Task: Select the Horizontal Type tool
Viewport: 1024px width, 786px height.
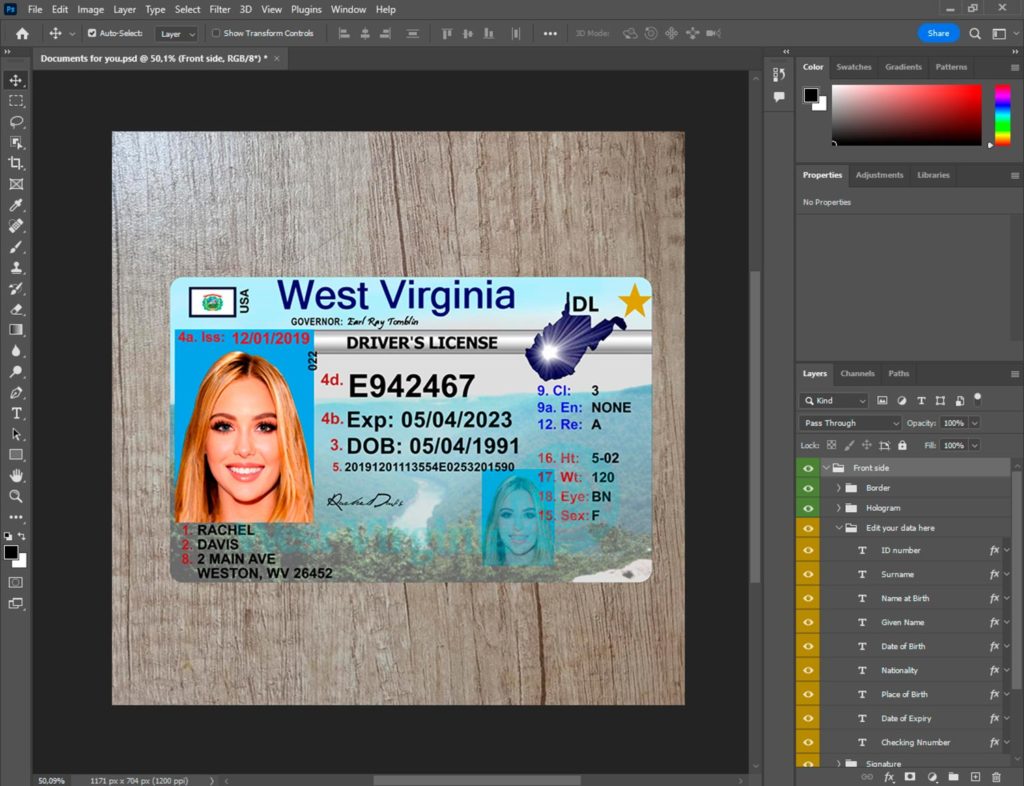Action: [16, 413]
